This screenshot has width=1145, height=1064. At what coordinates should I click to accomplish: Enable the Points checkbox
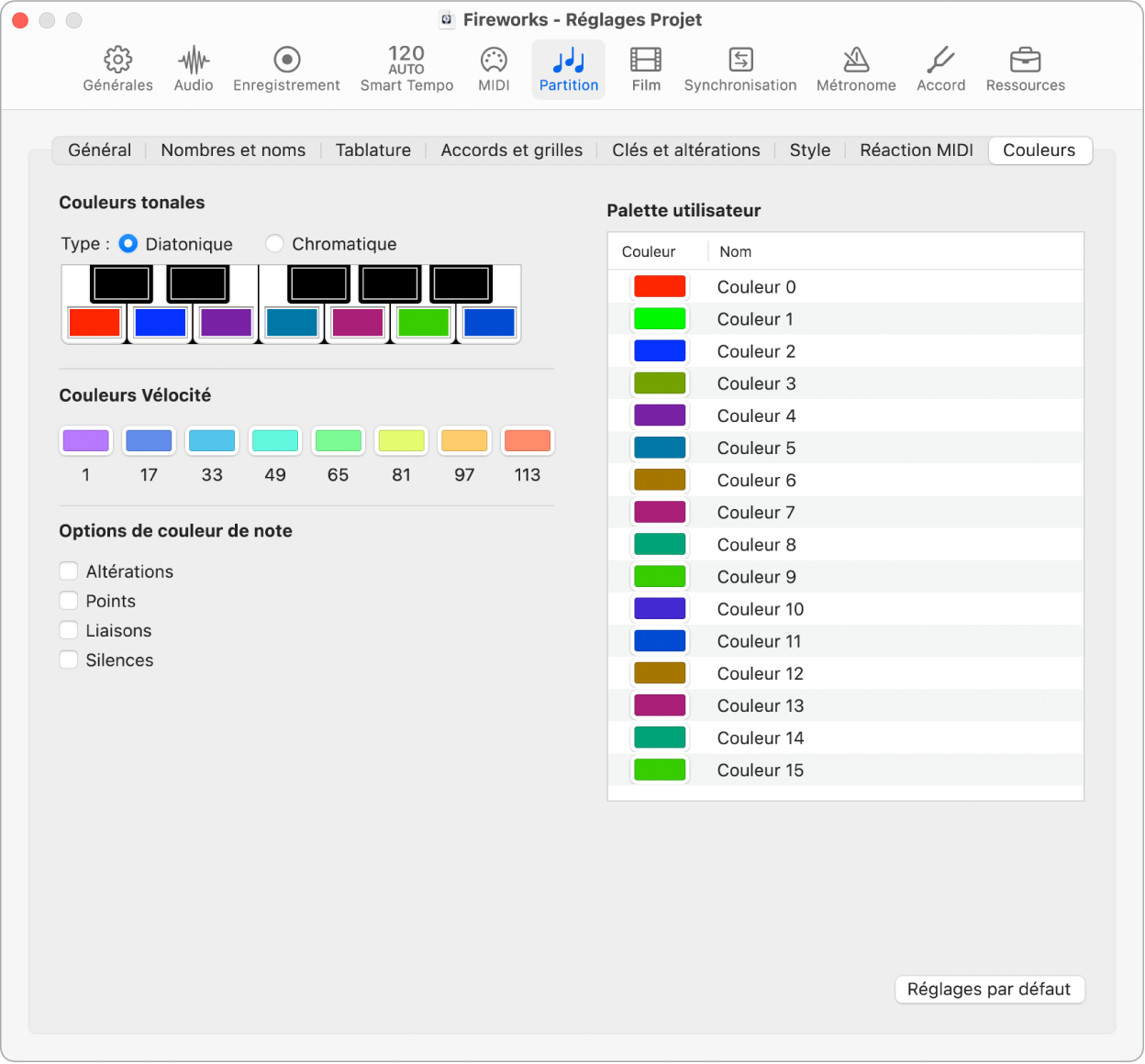coord(69,601)
